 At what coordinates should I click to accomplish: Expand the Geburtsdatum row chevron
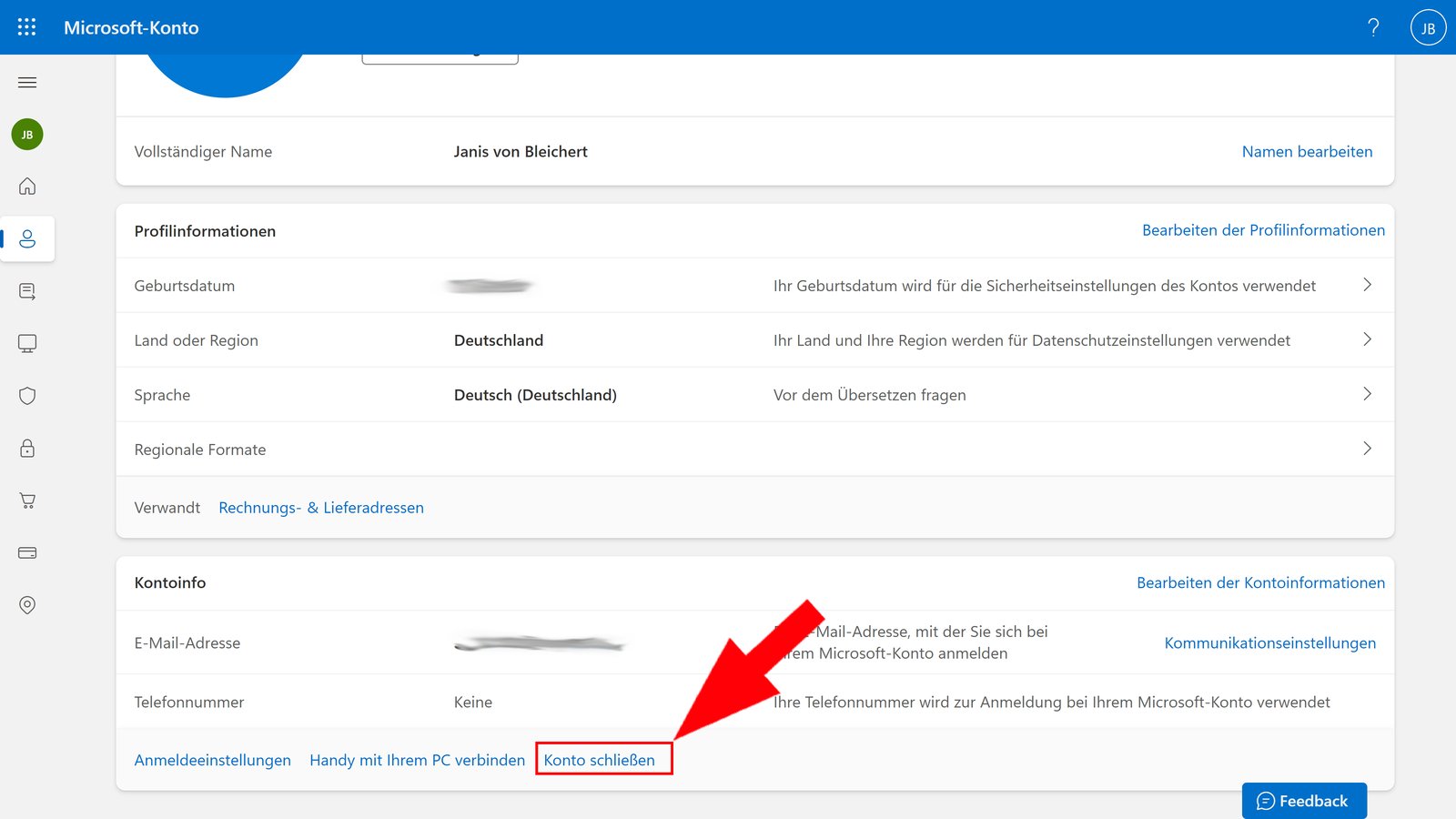click(x=1367, y=285)
